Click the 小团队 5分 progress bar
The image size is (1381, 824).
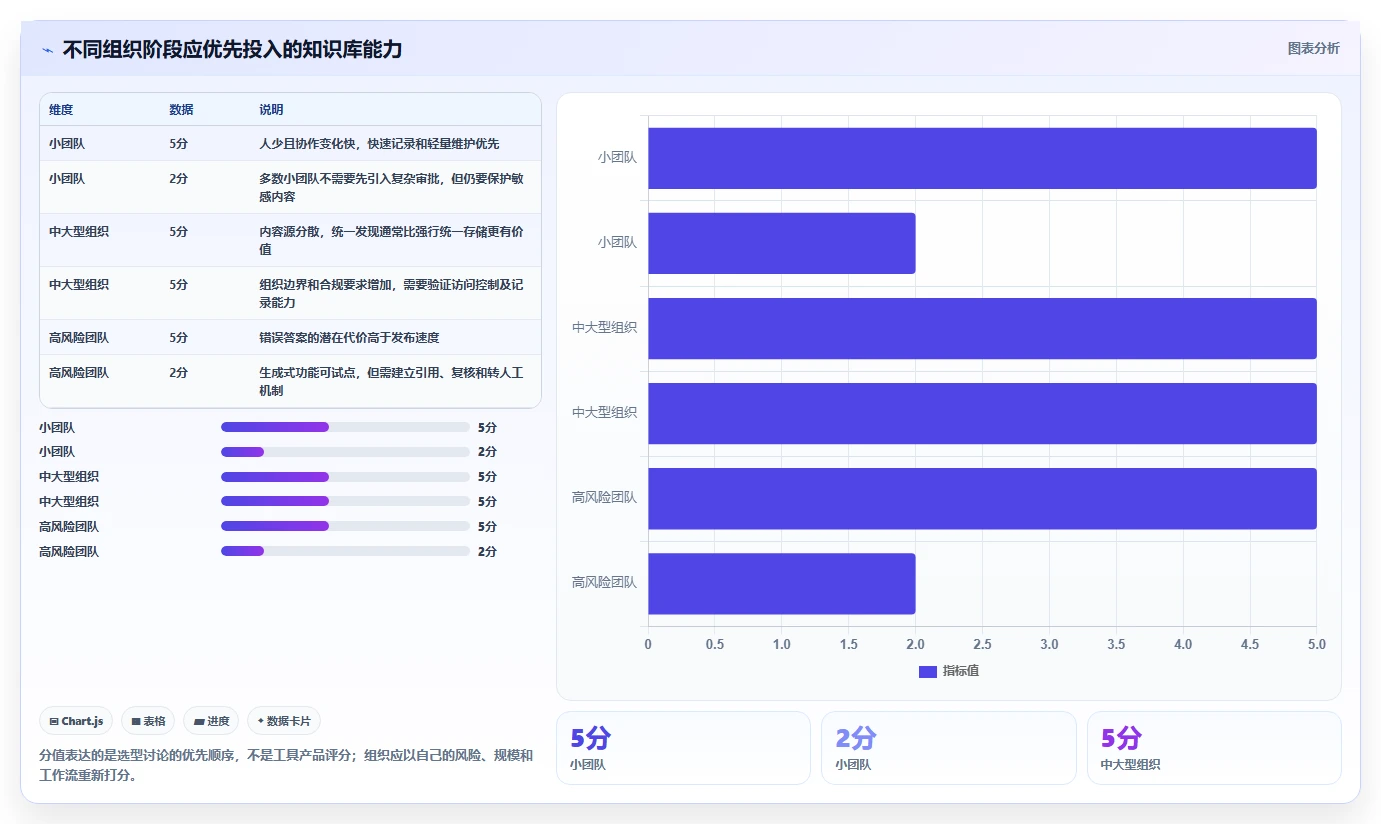[345, 427]
